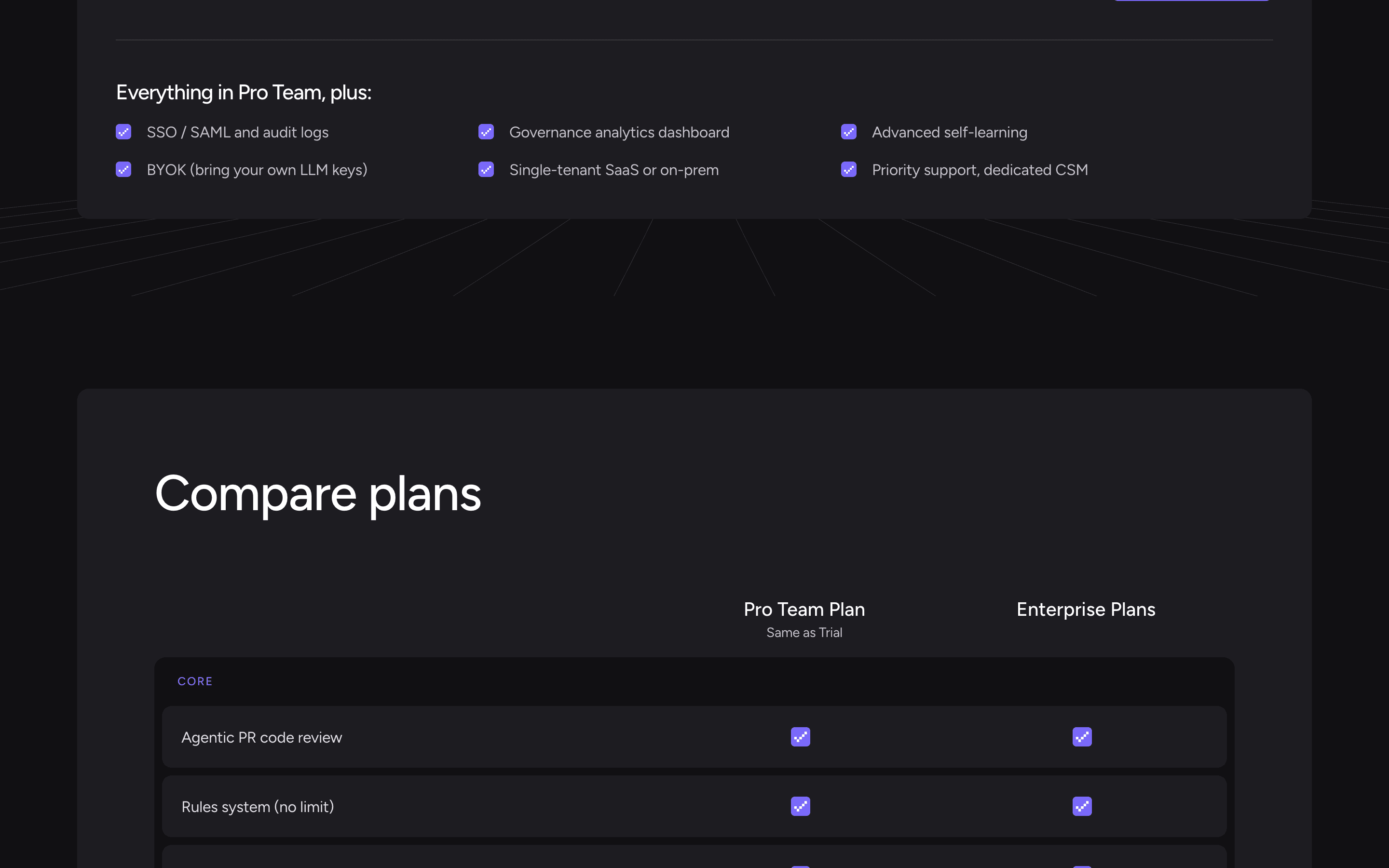Click the 'Priority support, dedicated CSM' text
The width and height of the screenshot is (1389, 868).
980,170
